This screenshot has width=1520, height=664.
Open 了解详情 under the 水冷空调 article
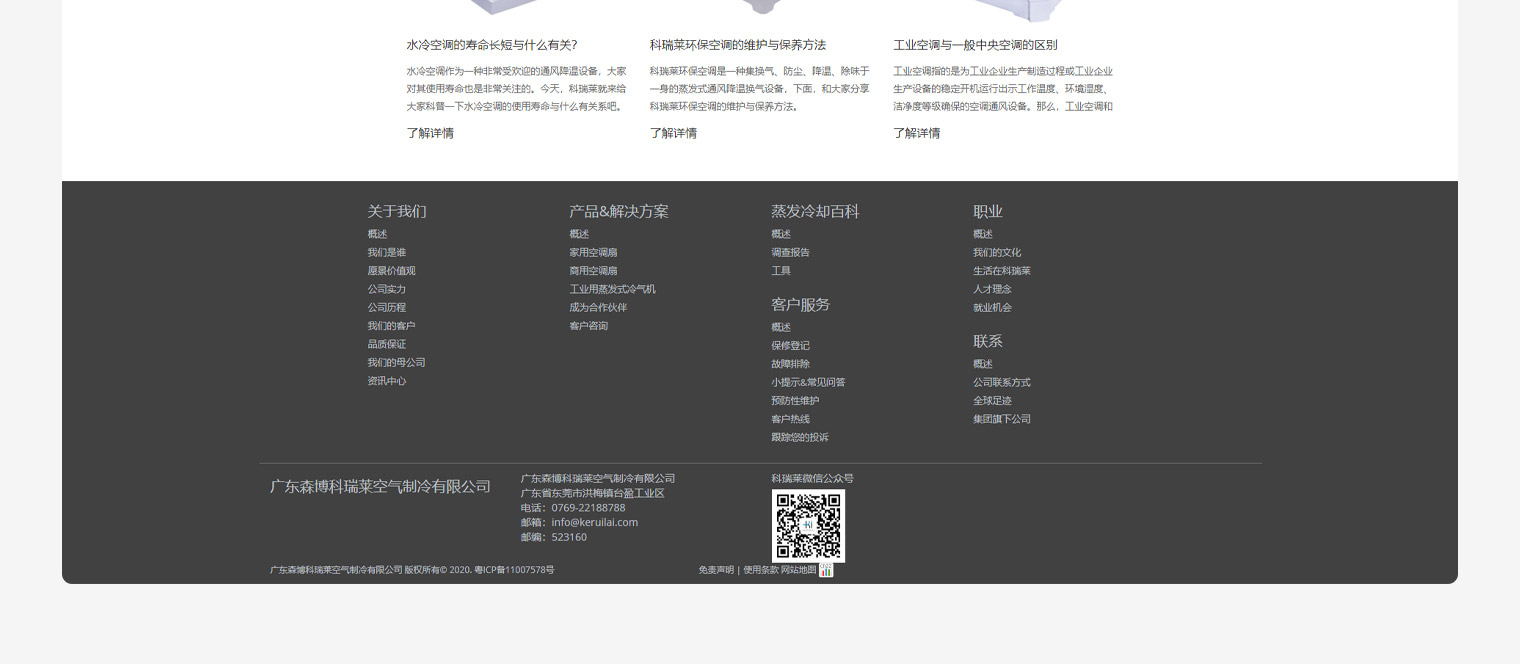coord(430,133)
